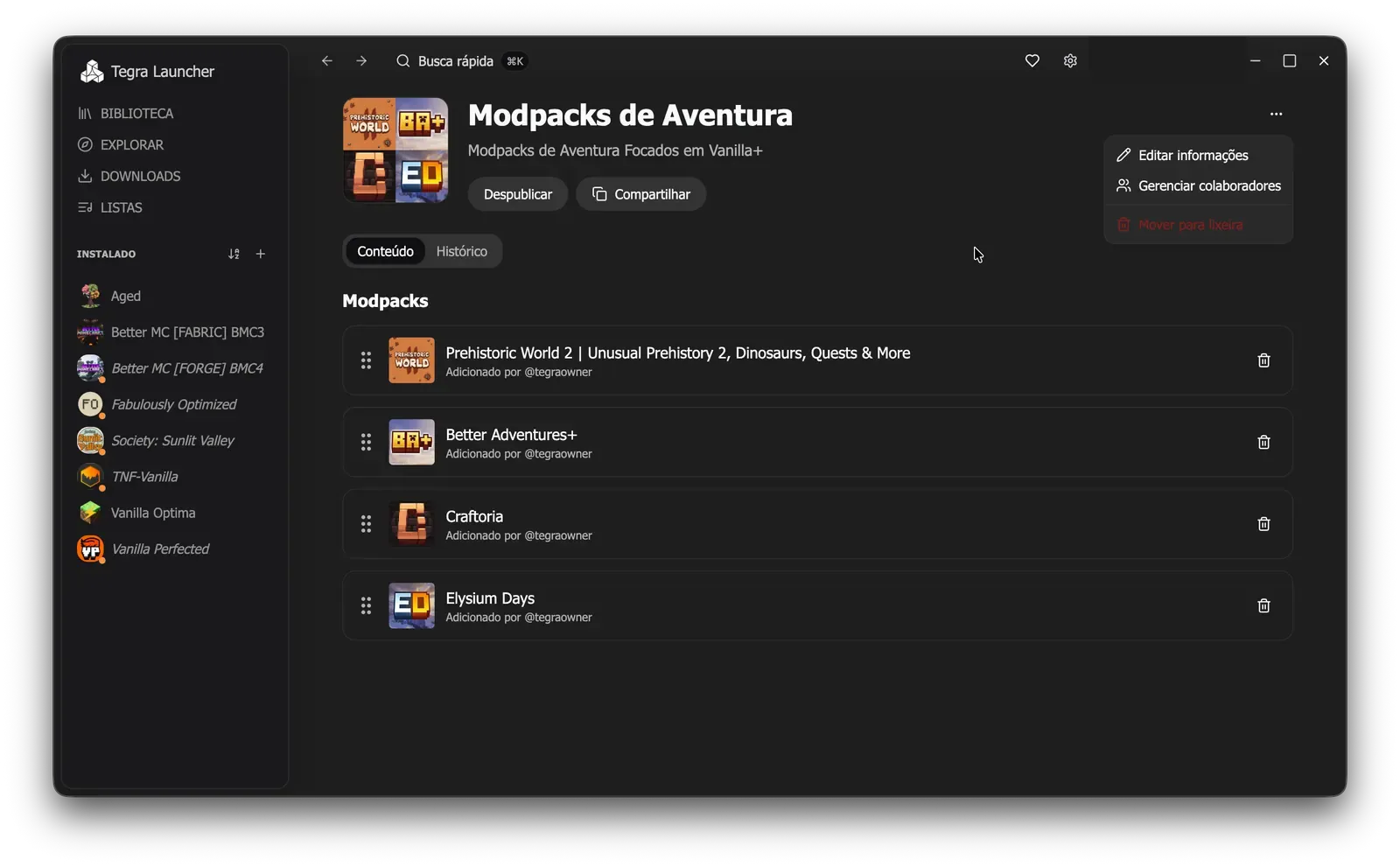Click 'Modpacks de Aventura Focados em Vanilla+' subtitle
The height and width of the screenshot is (867, 1400).
click(615, 151)
